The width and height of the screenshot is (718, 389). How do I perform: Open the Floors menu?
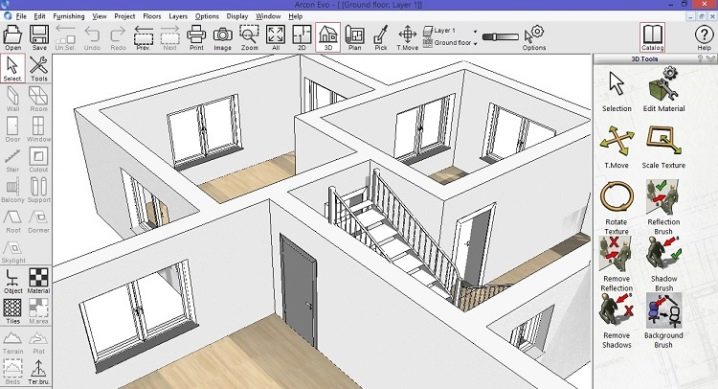pos(152,16)
